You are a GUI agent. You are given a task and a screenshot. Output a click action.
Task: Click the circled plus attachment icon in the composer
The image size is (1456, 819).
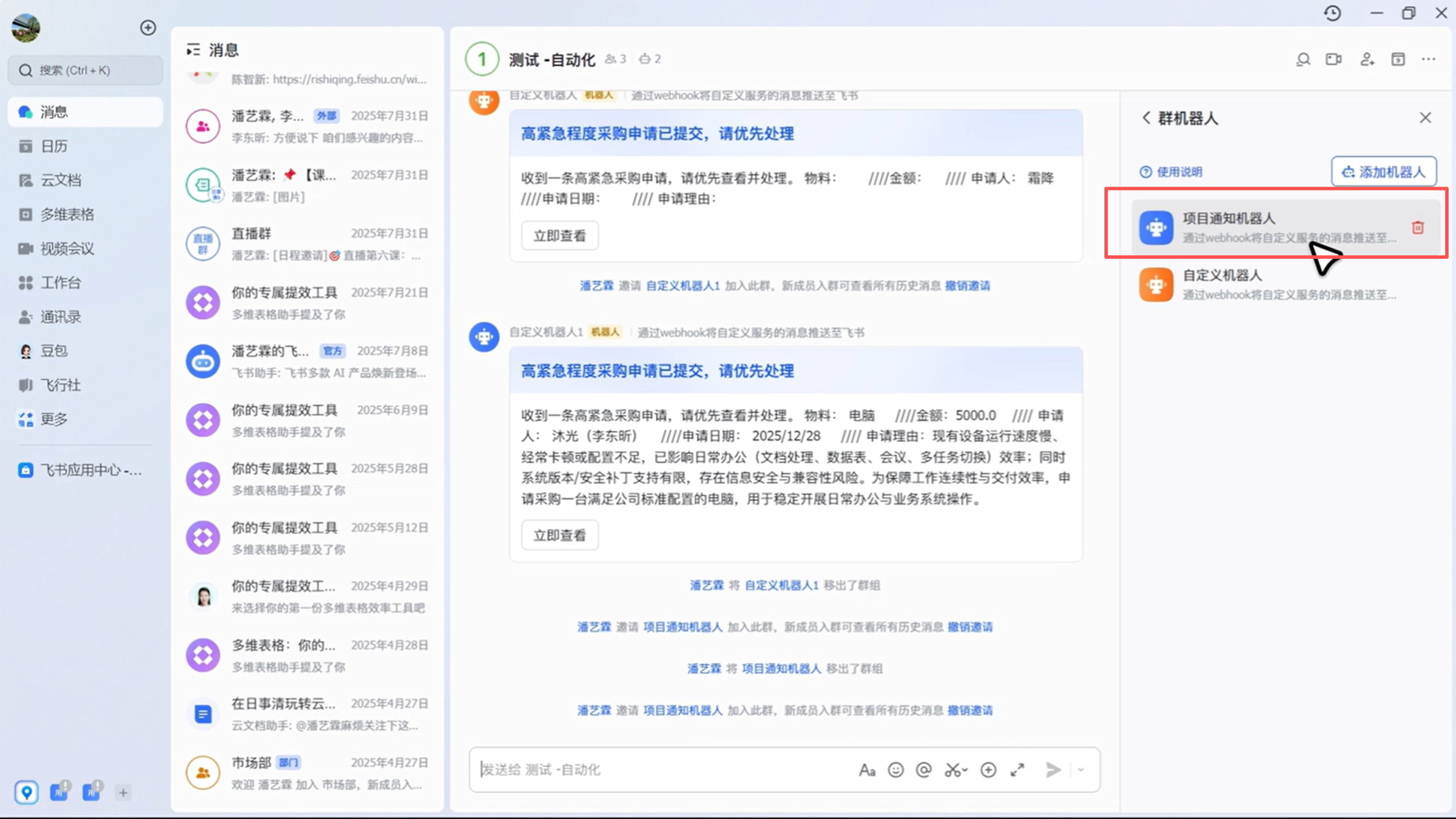tap(988, 770)
